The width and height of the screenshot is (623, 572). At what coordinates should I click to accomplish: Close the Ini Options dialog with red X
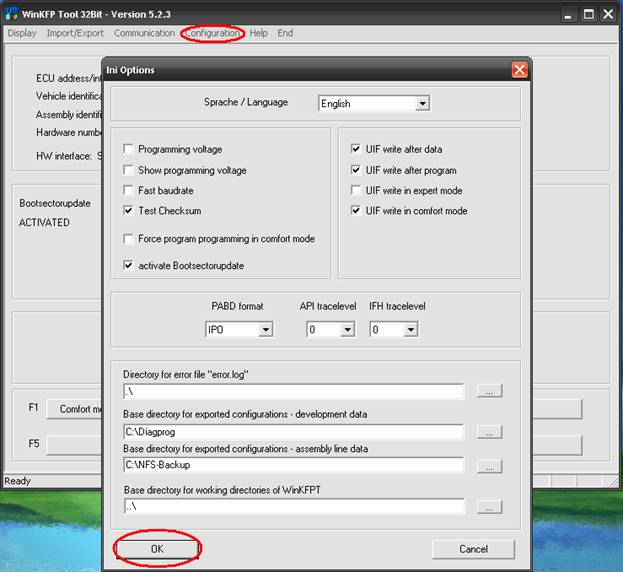(x=519, y=70)
